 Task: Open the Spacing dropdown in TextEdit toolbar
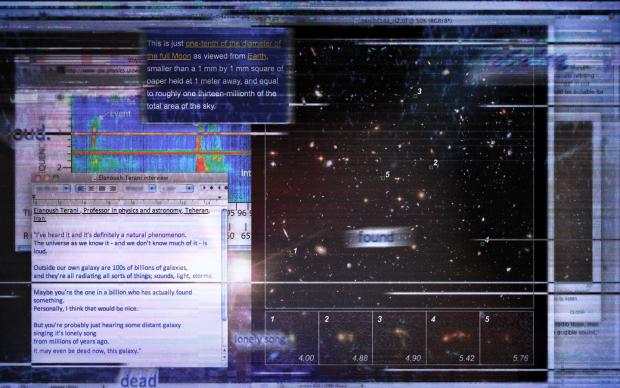140,189
